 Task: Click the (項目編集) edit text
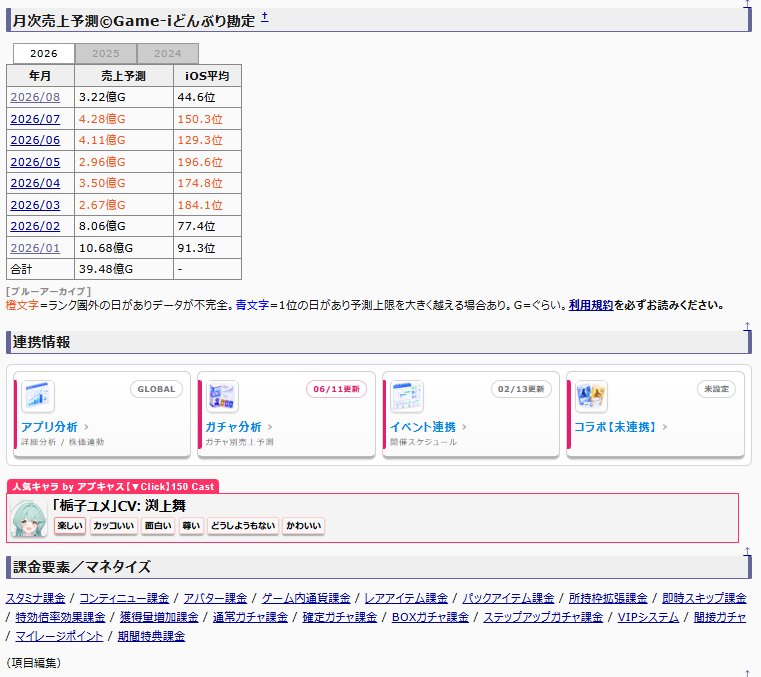(x=33, y=663)
